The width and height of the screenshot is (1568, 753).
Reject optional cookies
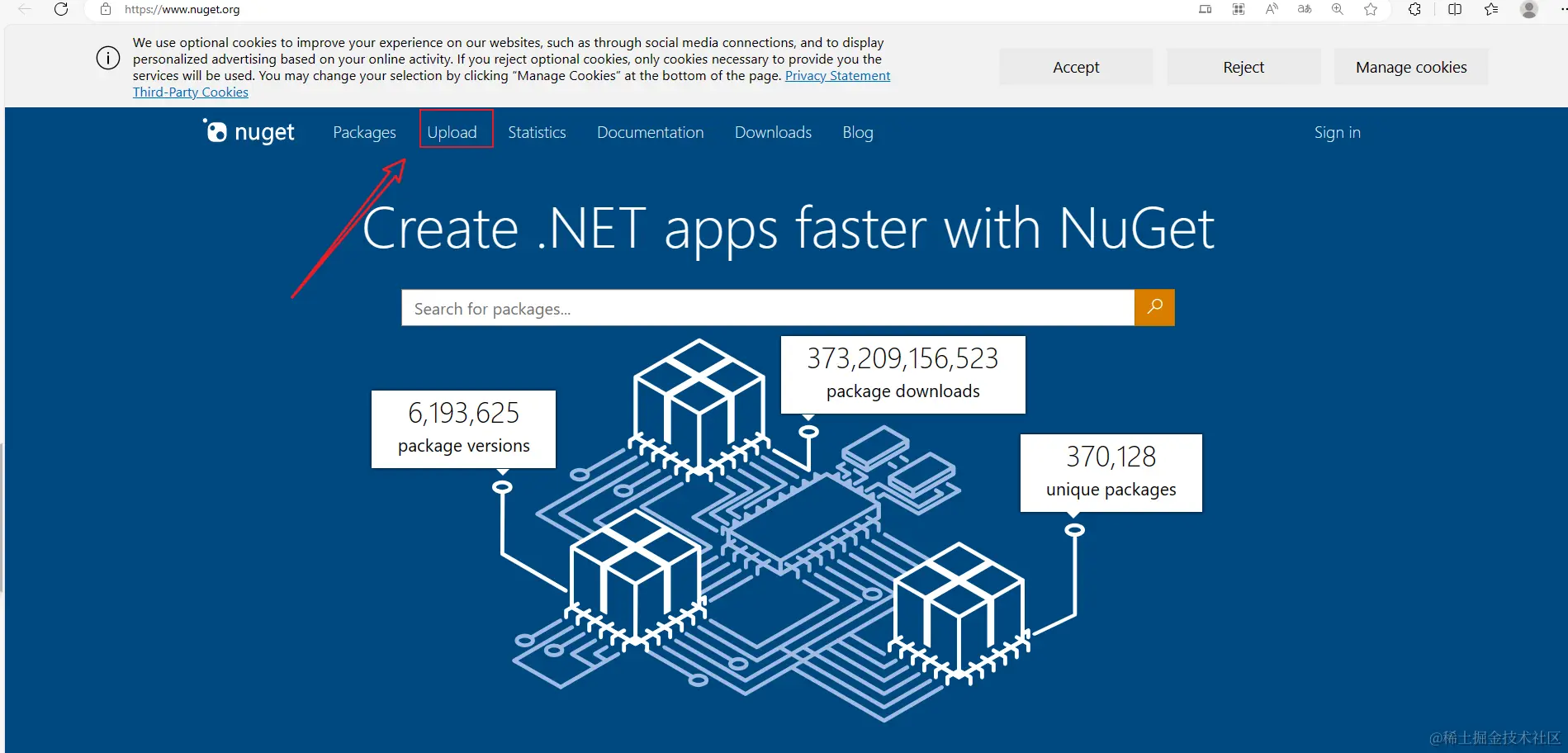pyautogui.click(x=1244, y=67)
